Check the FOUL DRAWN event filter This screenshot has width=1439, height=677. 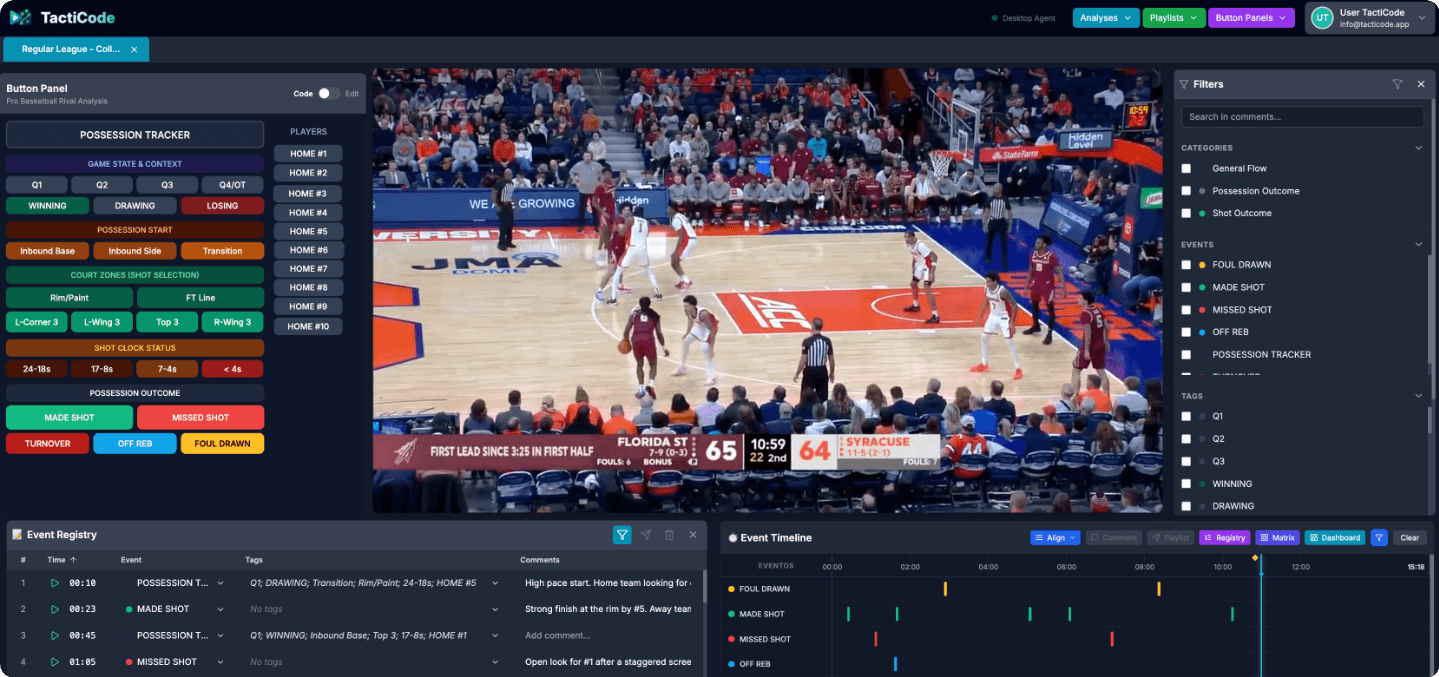[x=1186, y=265]
